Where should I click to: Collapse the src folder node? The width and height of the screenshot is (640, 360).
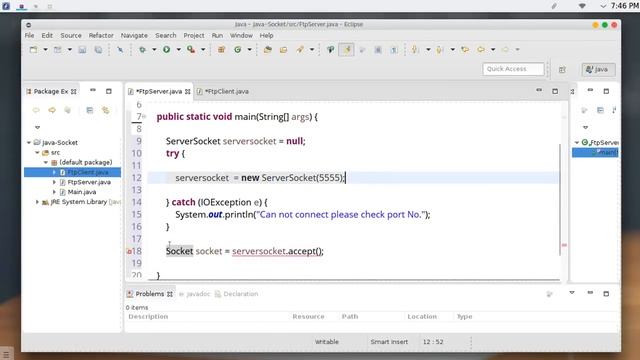tap(37, 152)
